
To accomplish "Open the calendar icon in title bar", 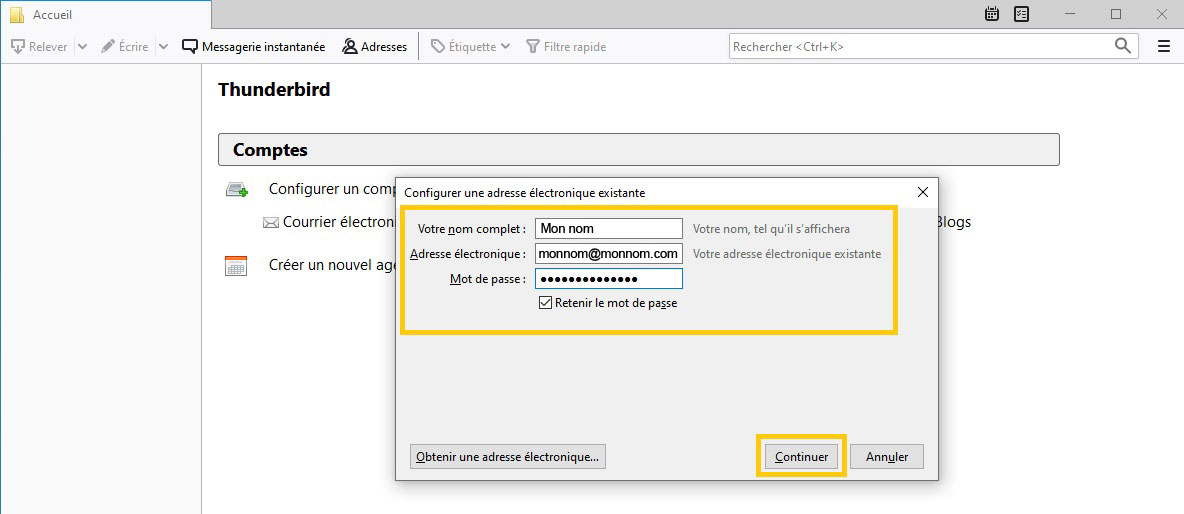I will 992,14.
